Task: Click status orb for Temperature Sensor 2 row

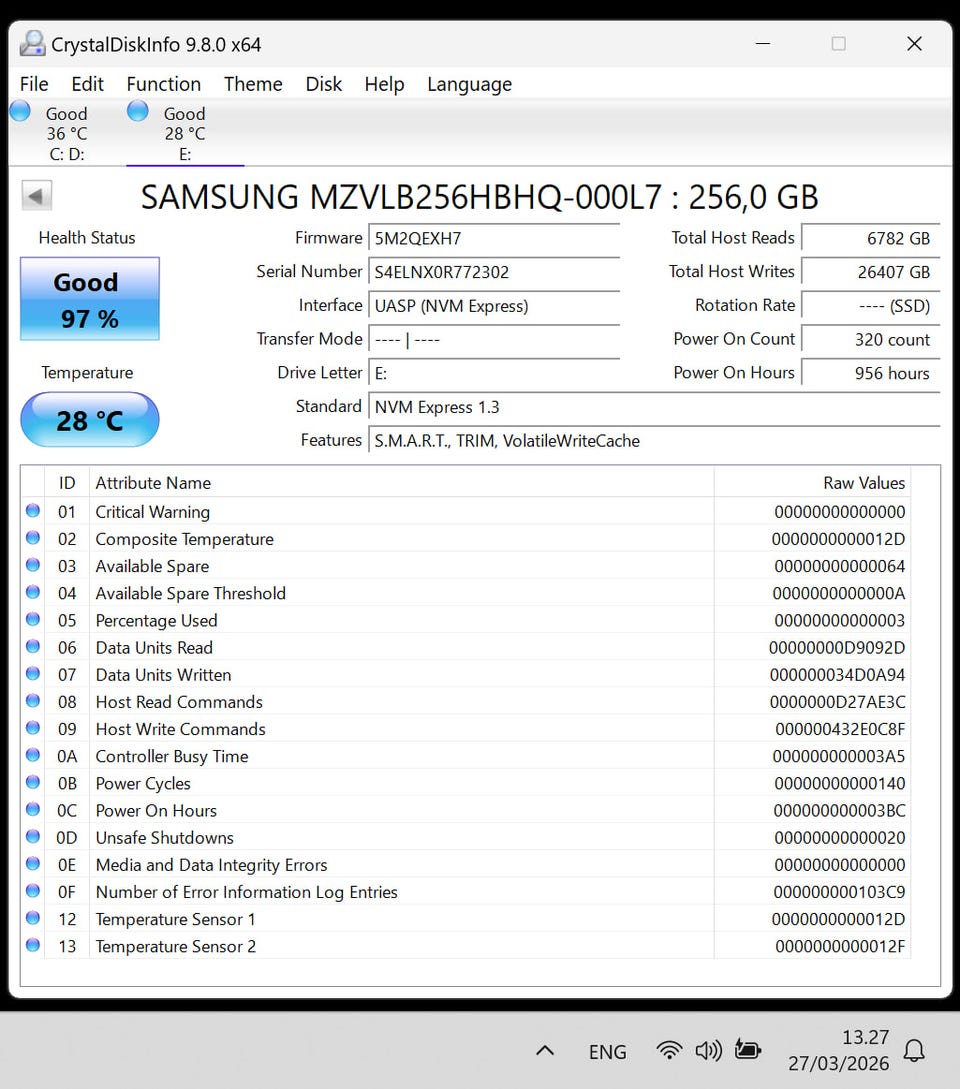Action: [33, 945]
